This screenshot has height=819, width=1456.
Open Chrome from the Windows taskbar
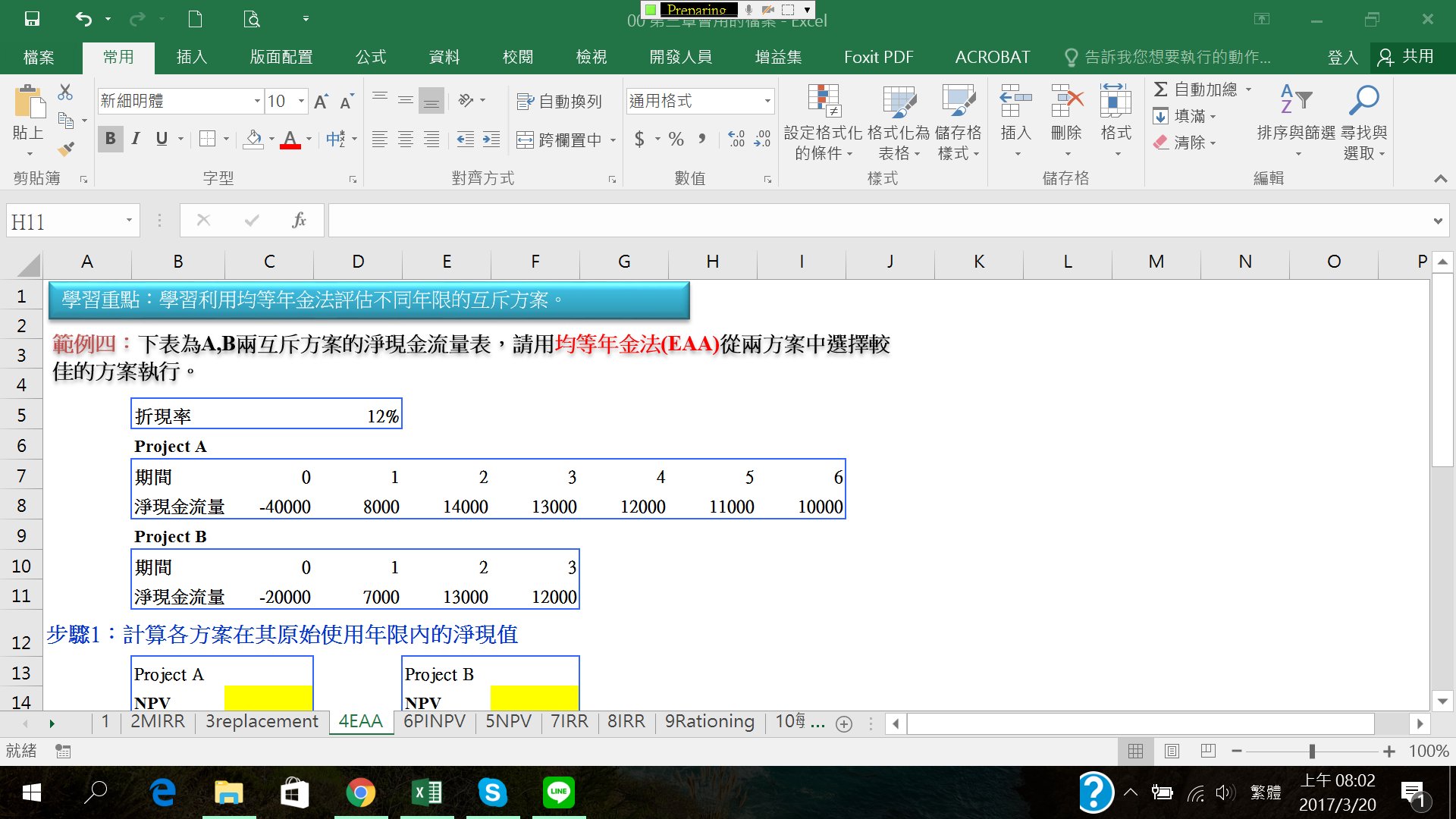pos(361,792)
